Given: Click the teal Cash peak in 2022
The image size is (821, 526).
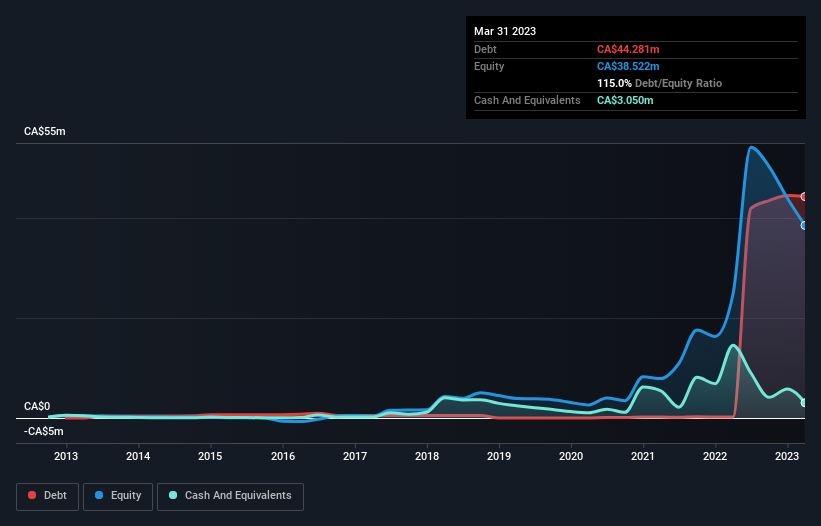Looking at the screenshot, I should click(x=733, y=345).
